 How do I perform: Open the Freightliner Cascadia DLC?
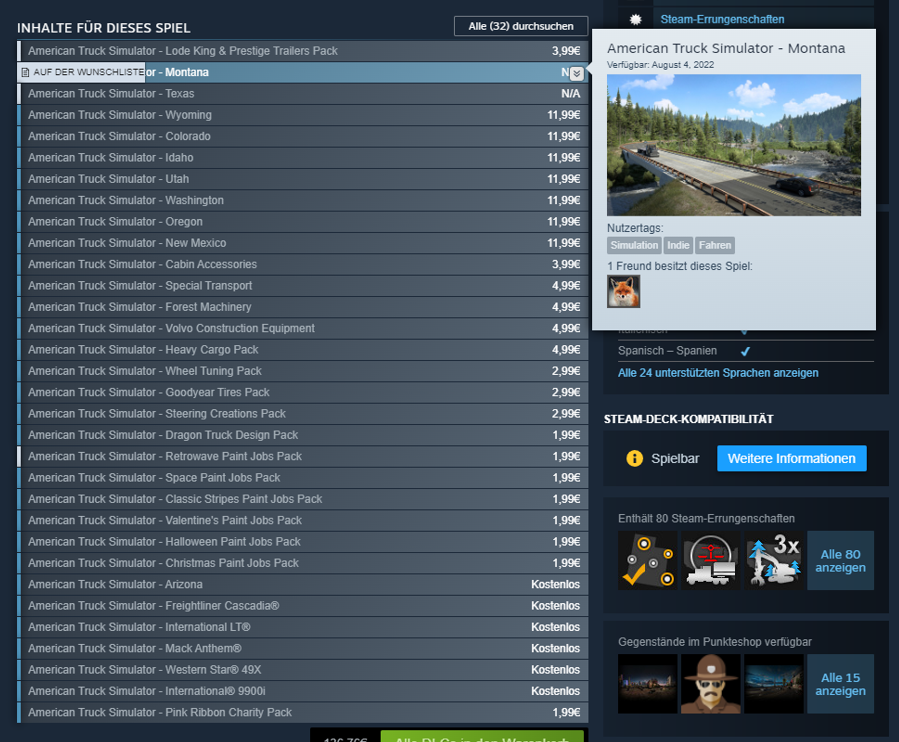(x=303, y=606)
